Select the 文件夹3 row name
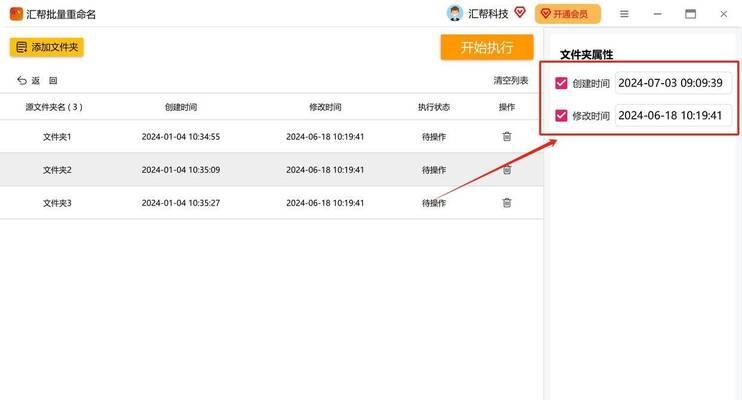 point(57,203)
